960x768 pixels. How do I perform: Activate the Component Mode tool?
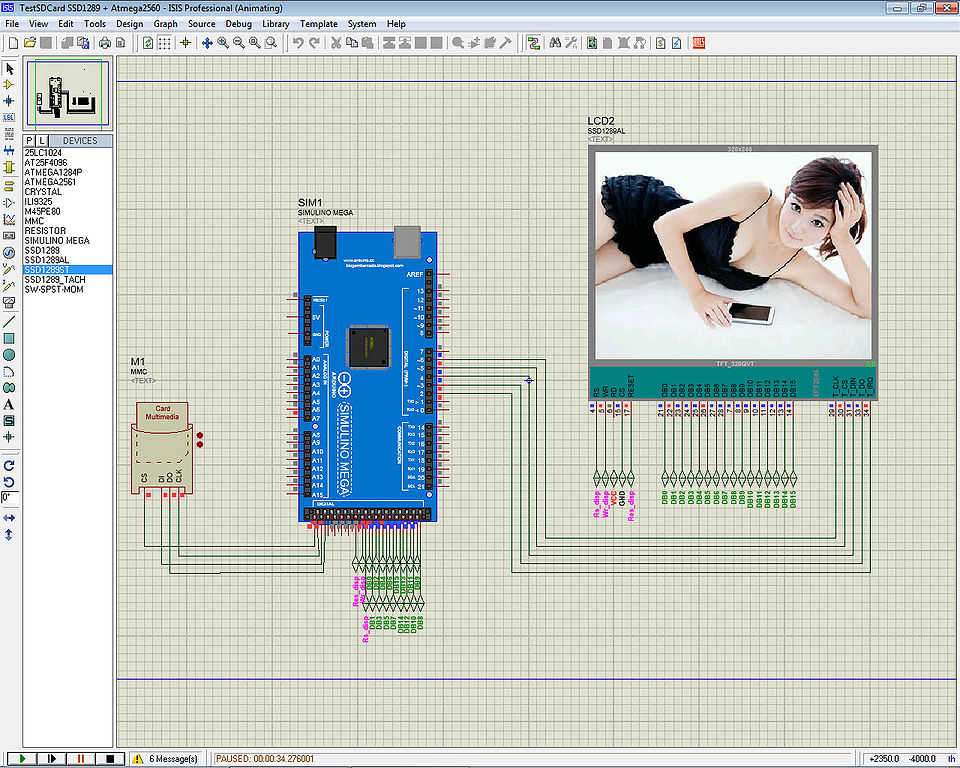[x=9, y=85]
